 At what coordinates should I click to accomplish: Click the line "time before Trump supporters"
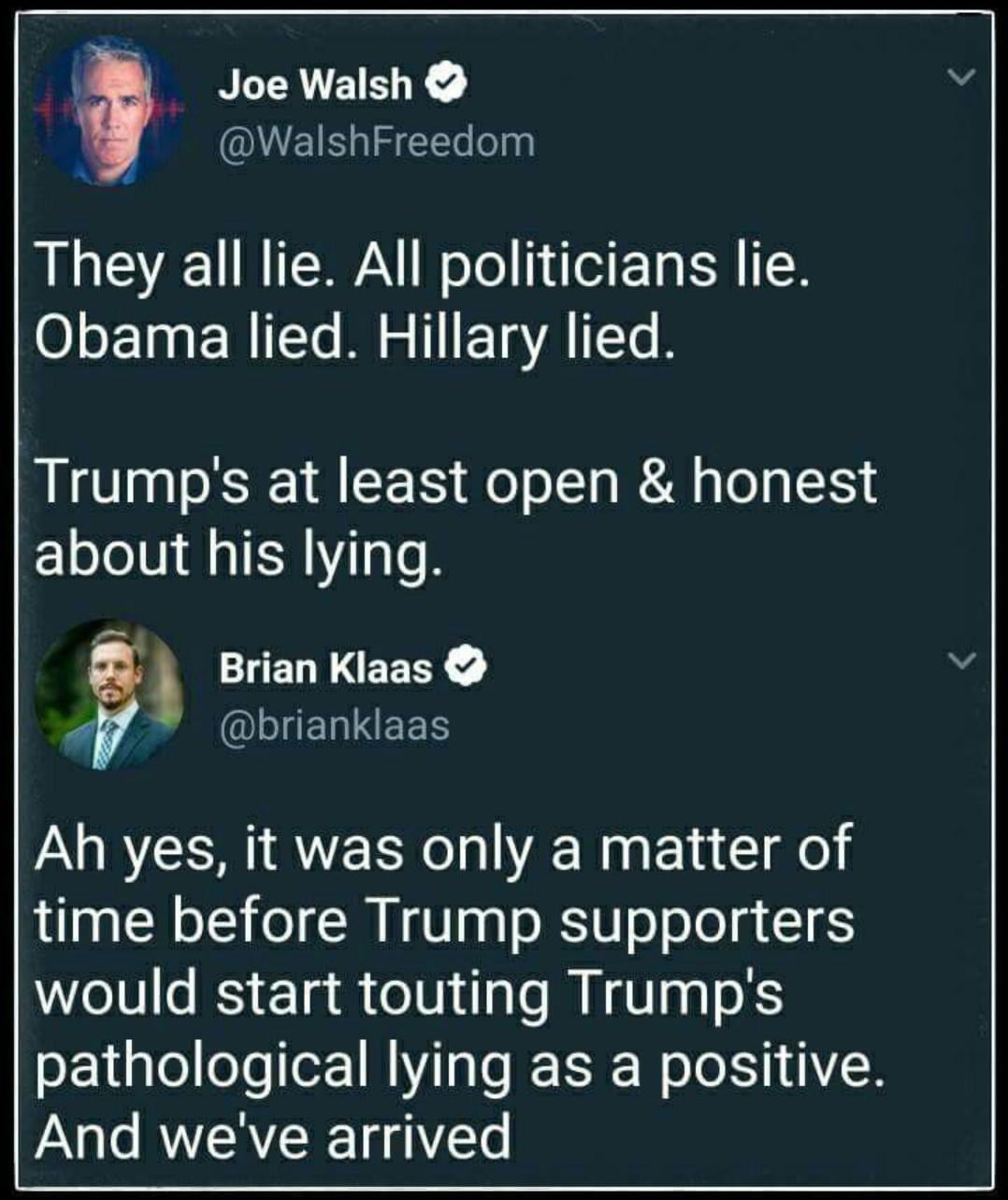[445, 919]
